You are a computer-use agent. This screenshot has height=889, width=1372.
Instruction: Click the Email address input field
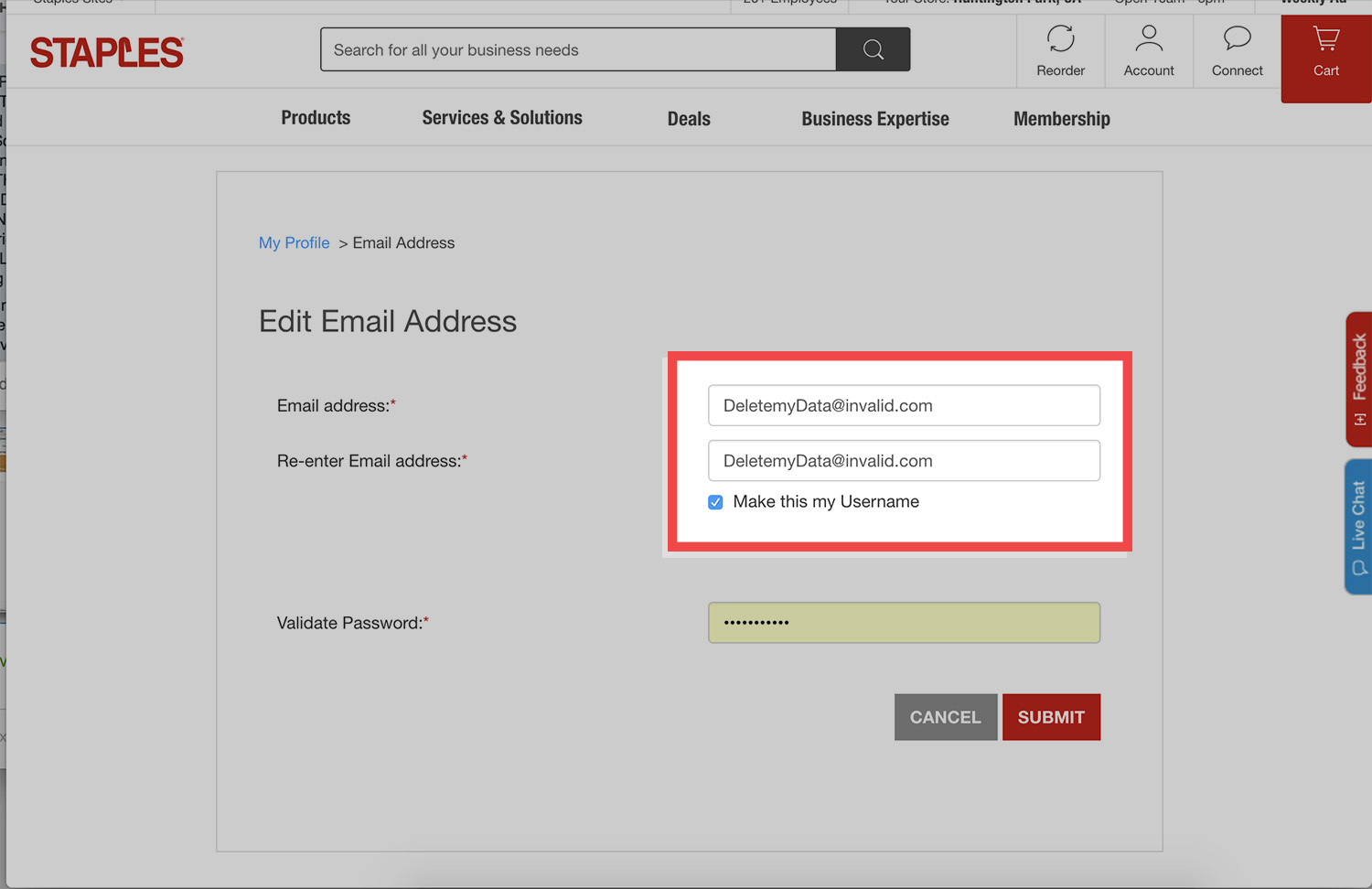[904, 405]
